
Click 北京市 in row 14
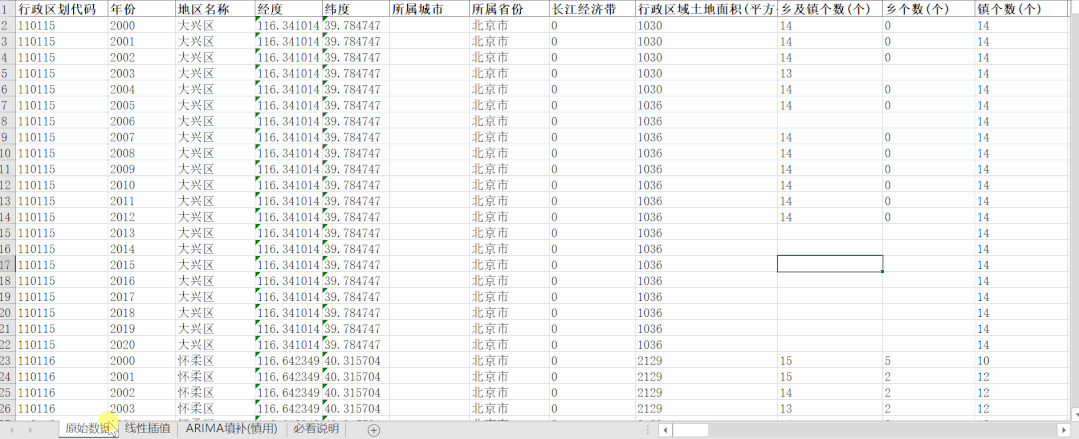click(x=509, y=217)
